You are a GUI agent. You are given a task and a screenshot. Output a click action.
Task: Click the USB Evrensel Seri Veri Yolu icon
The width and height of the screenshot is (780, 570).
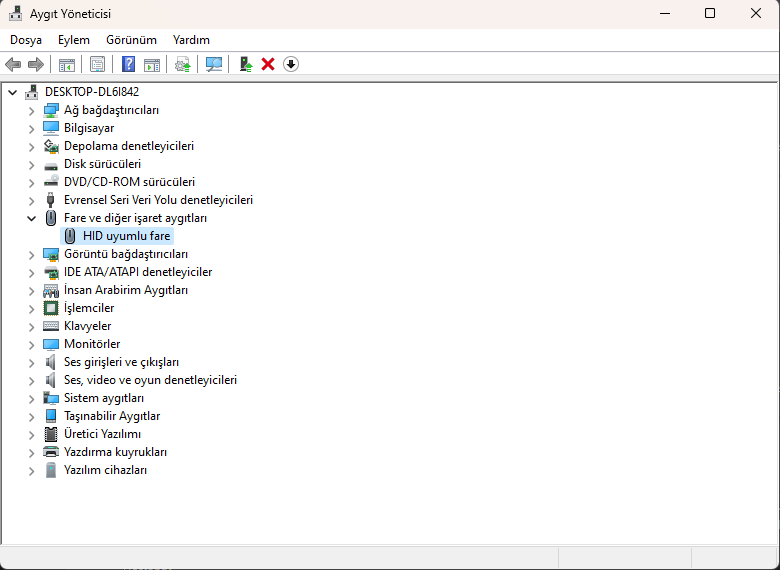coord(50,200)
